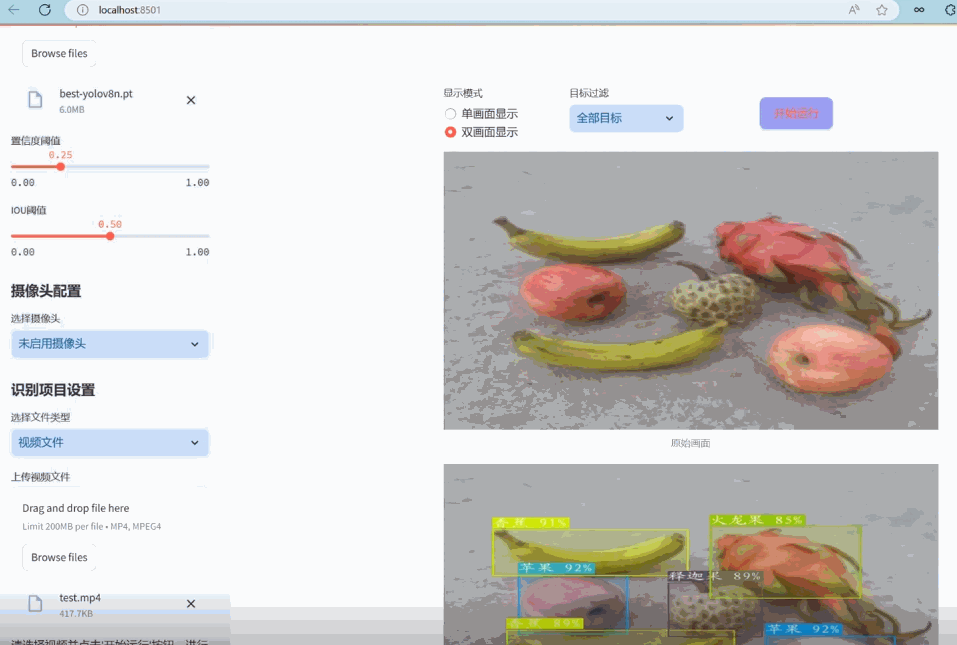Viewport: 957px width, 645px height.
Task: Click the 开始运行 button
Action: [x=796, y=114]
